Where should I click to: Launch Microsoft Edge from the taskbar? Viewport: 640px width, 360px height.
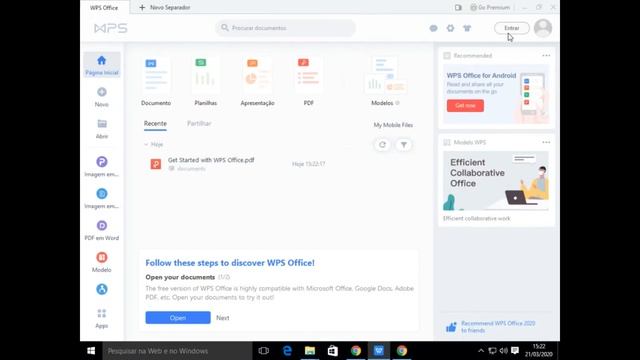287,351
